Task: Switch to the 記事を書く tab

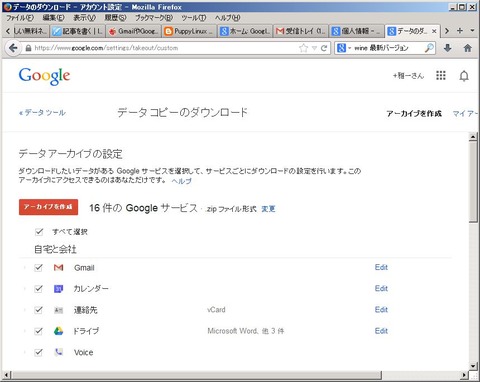Action: (x=78, y=31)
